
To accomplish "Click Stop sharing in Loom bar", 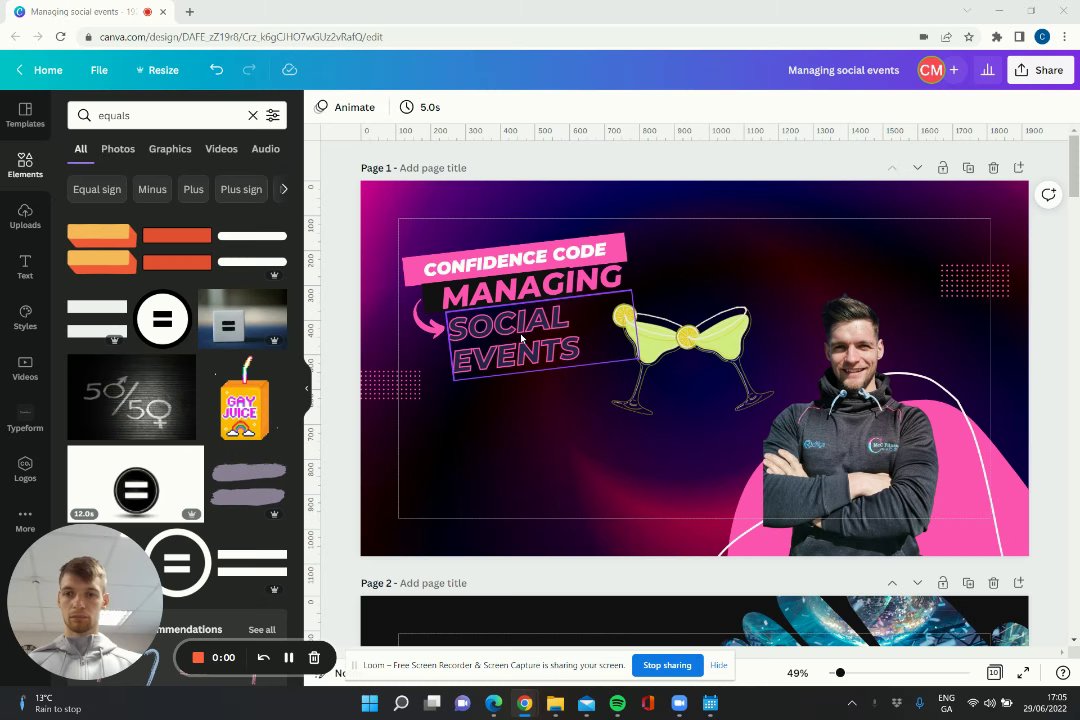I will (x=667, y=665).
